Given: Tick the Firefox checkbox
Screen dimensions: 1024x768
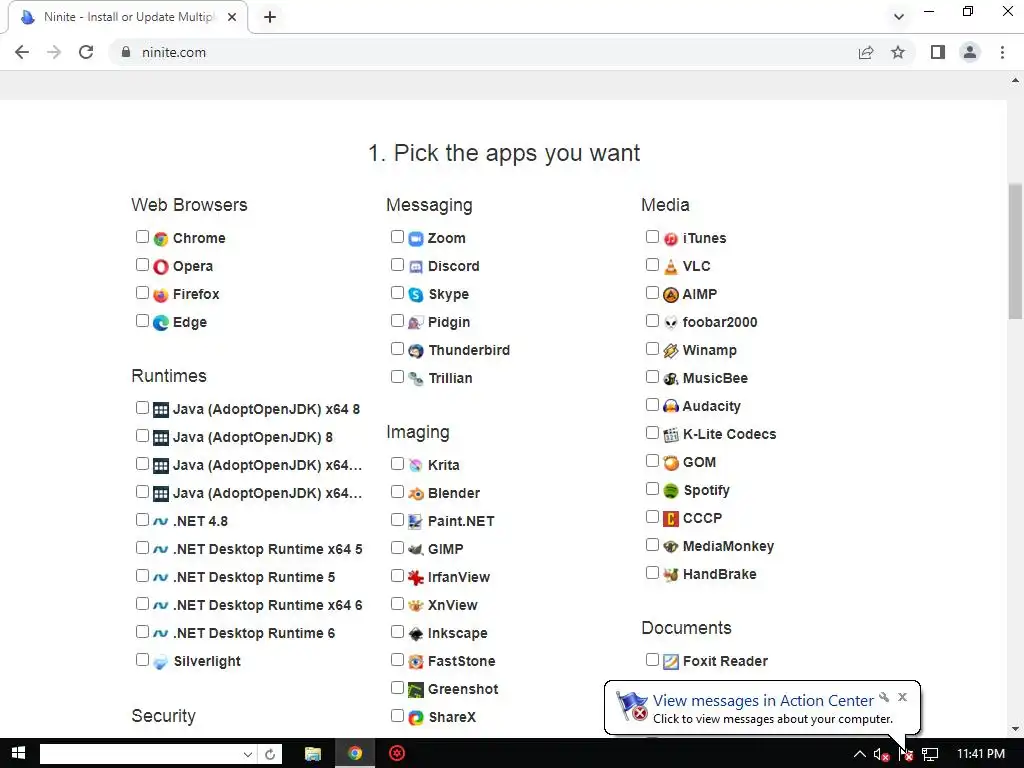Looking at the screenshot, I should click(142, 293).
